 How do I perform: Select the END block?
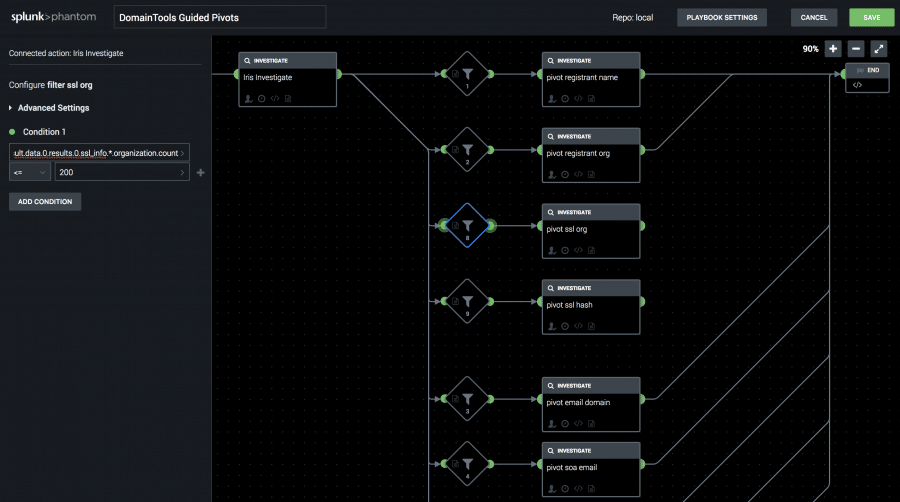pyautogui.click(x=867, y=77)
